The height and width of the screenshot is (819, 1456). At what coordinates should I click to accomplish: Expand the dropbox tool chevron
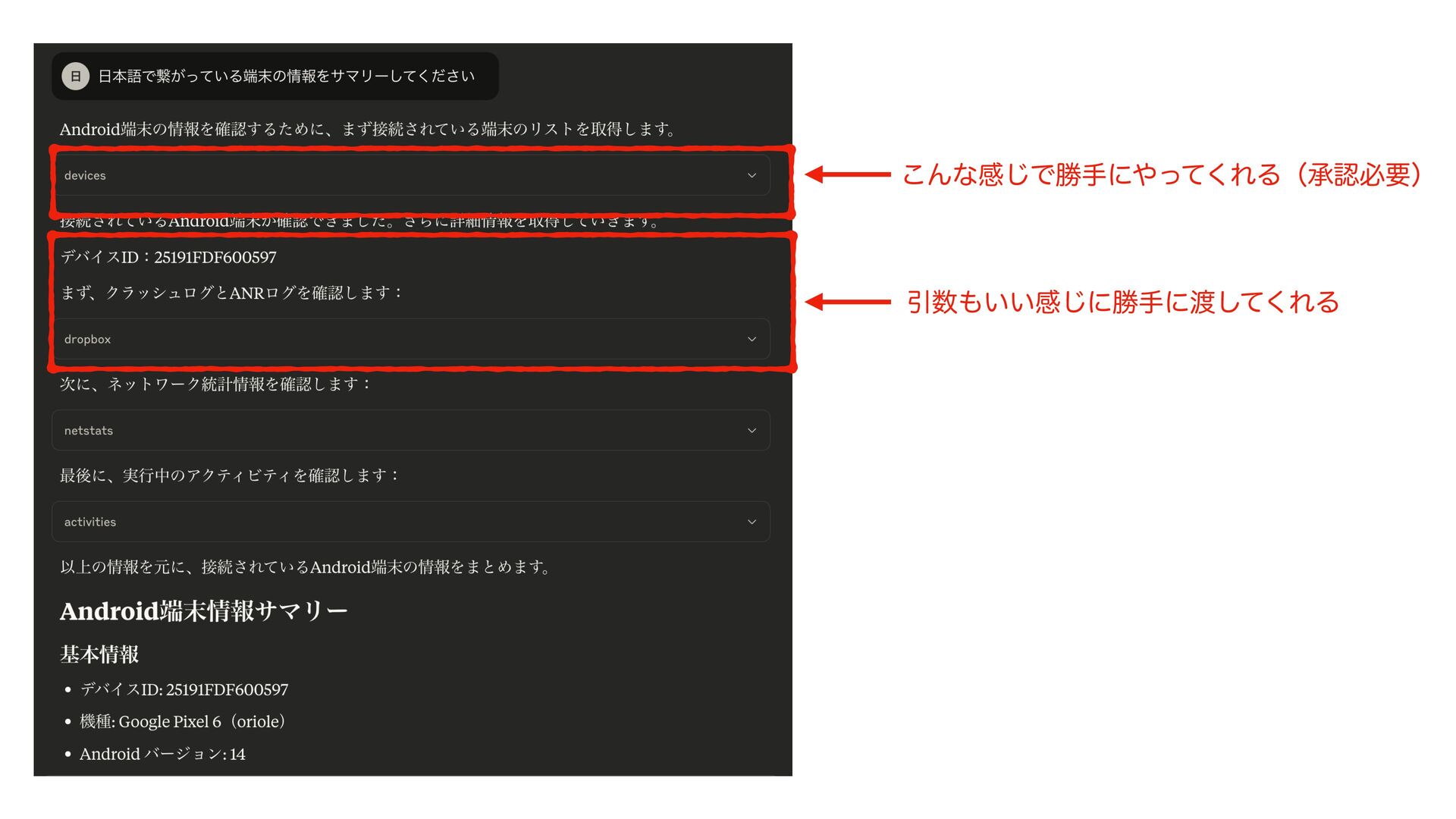(752, 339)
